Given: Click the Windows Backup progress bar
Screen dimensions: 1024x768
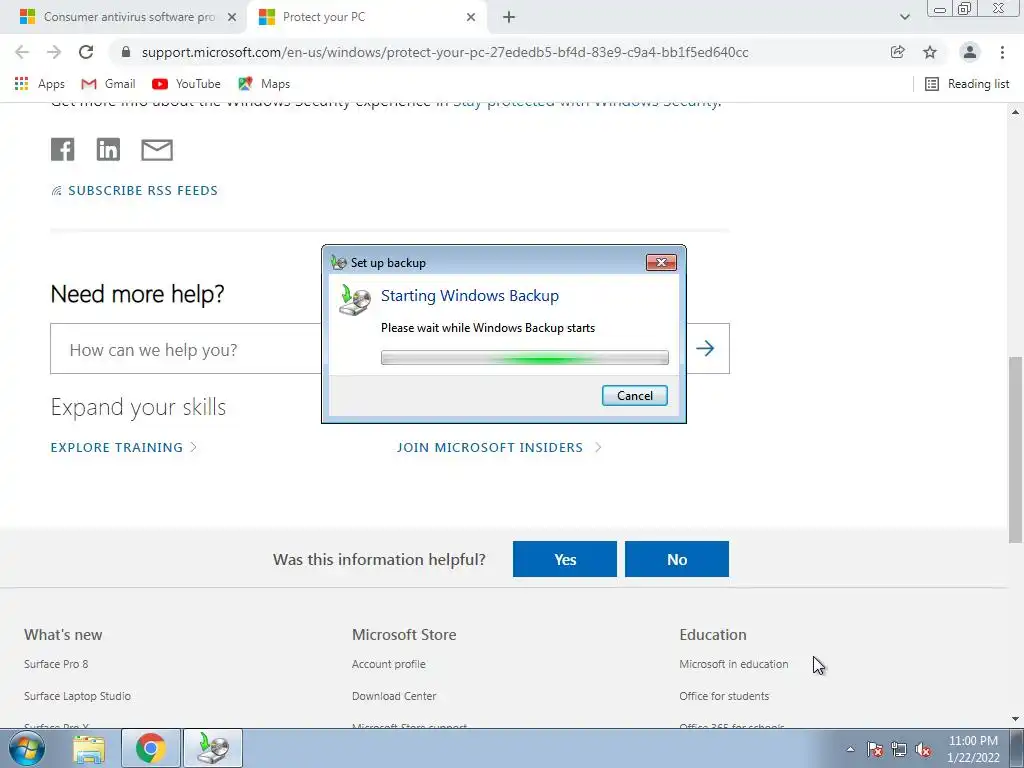Looking at the screenshot, I should (524, 358).
